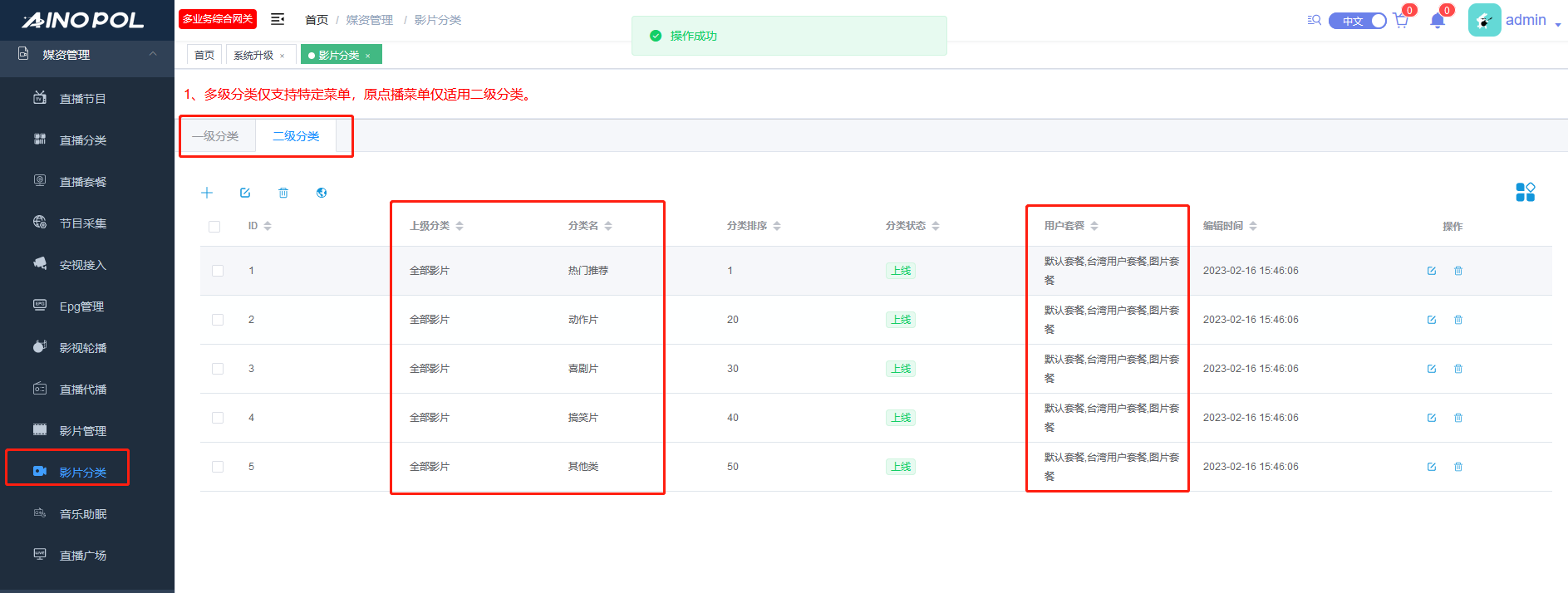Screen dimensions: 1568x593
Task: Open 影片管理 in the sidebar
Action: pyautogui.click(x=83, y=431)
